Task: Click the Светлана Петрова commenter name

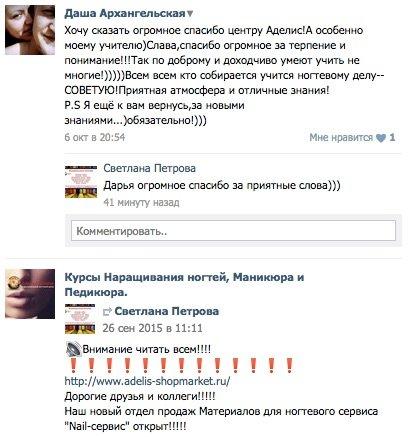Action: click(149, 169)
